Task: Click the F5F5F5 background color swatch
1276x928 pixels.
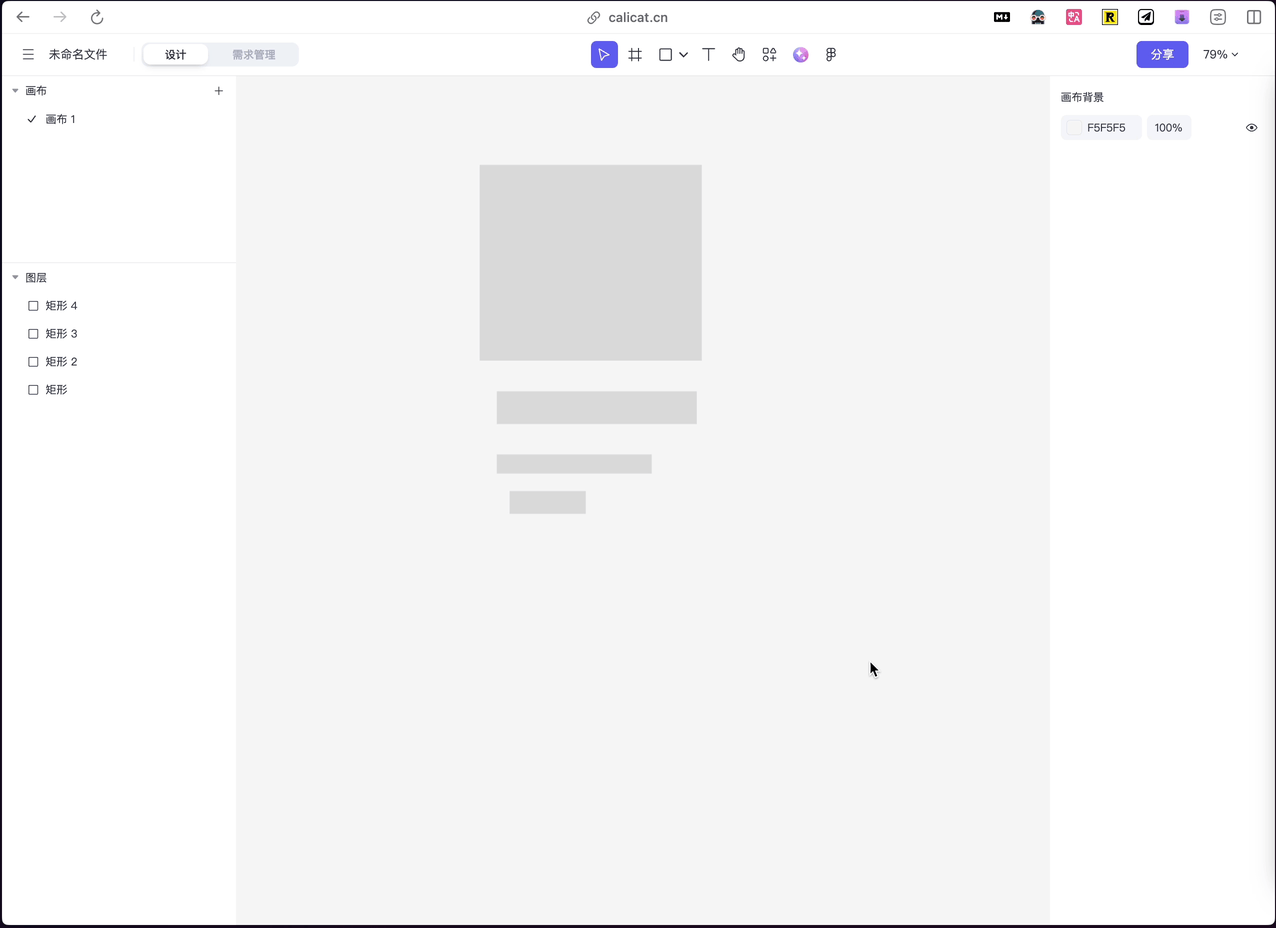Action: point(1073,127)
